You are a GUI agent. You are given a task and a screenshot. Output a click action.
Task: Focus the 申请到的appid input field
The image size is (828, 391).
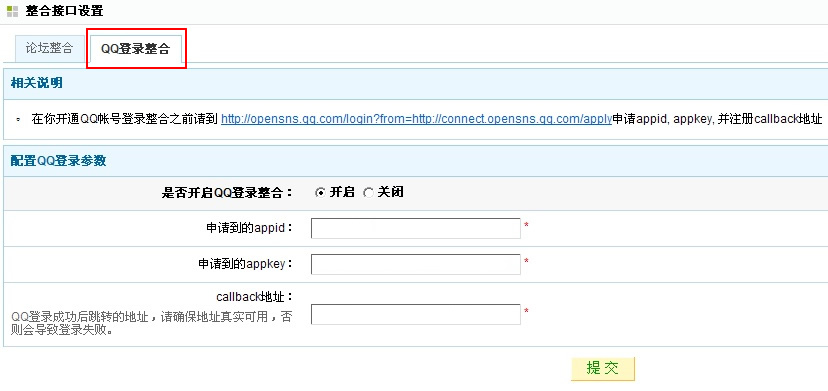[416, 228]
